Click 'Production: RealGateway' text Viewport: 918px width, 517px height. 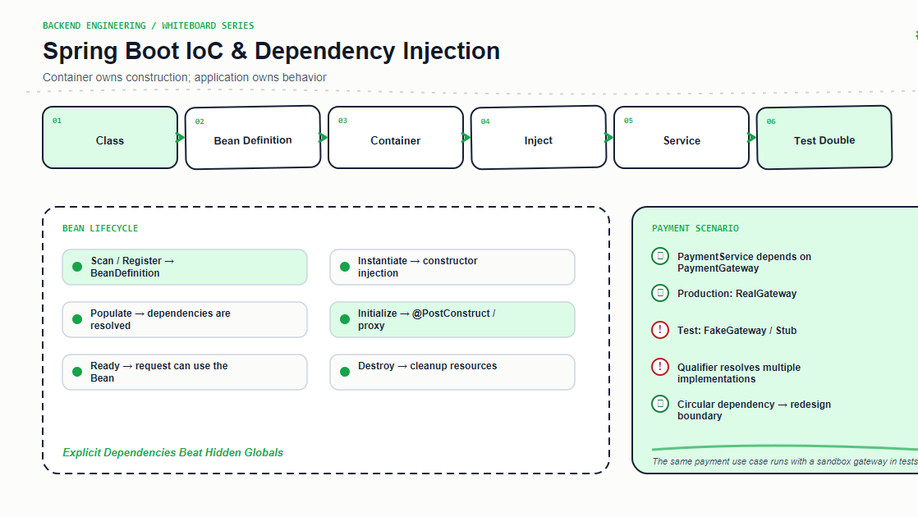click(737, 293)
